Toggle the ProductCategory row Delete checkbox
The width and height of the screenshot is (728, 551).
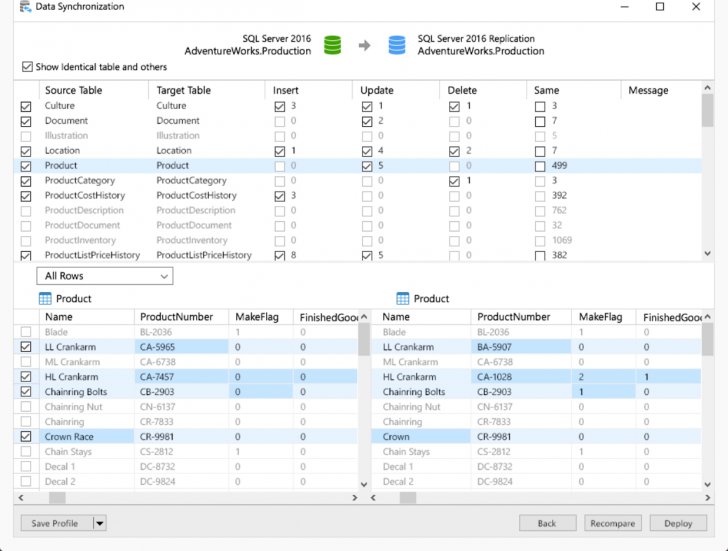pos(454,181)
